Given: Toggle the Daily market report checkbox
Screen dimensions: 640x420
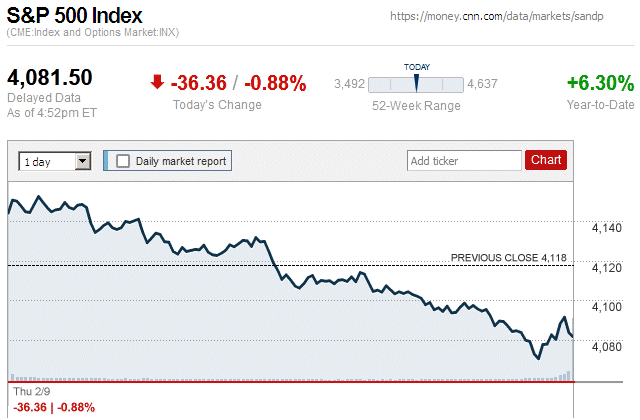Looking at the screenshot, I should point(124,160).
